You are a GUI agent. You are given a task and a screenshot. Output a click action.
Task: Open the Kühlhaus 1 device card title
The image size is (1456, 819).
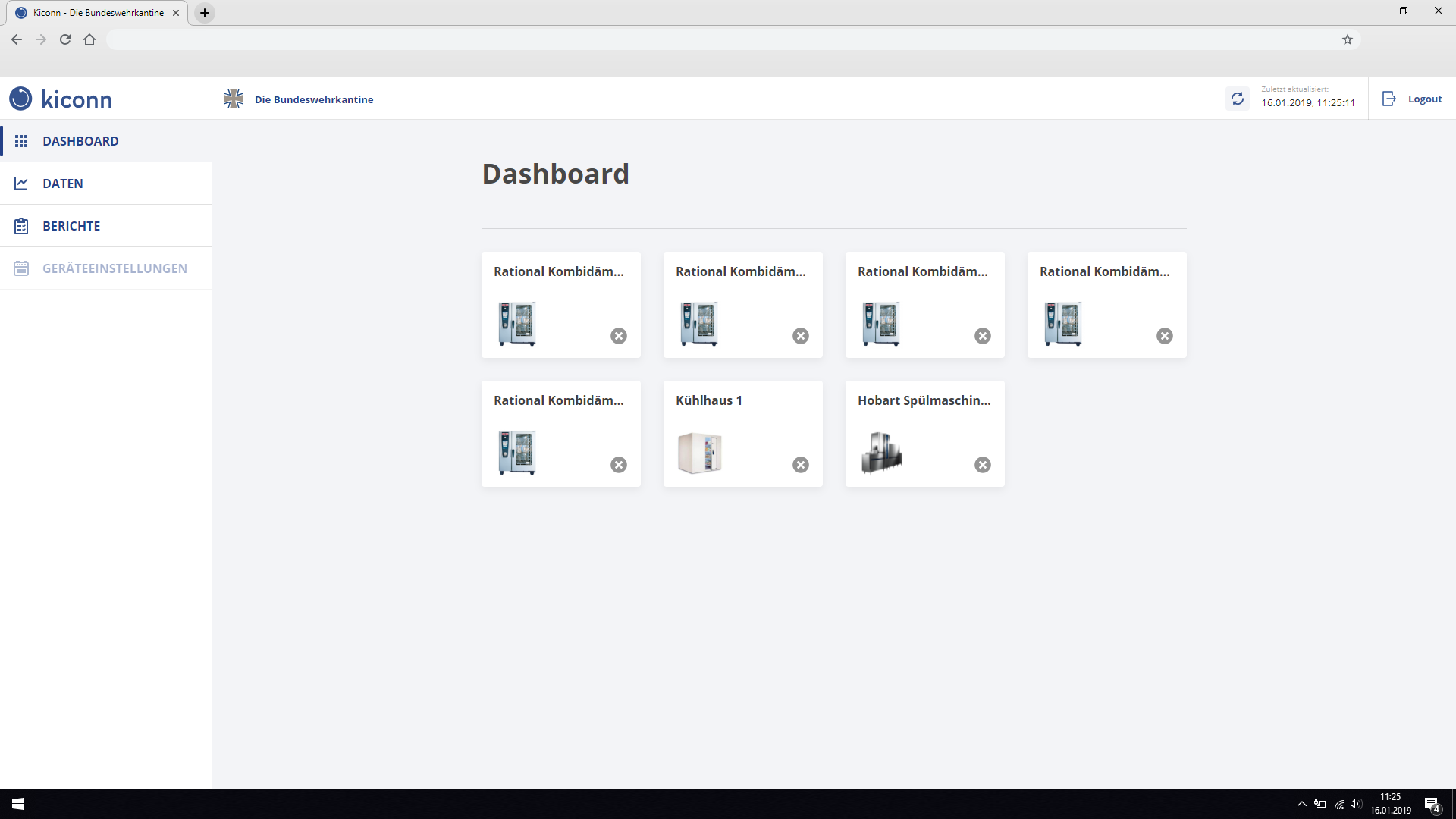tap(709, 400)
